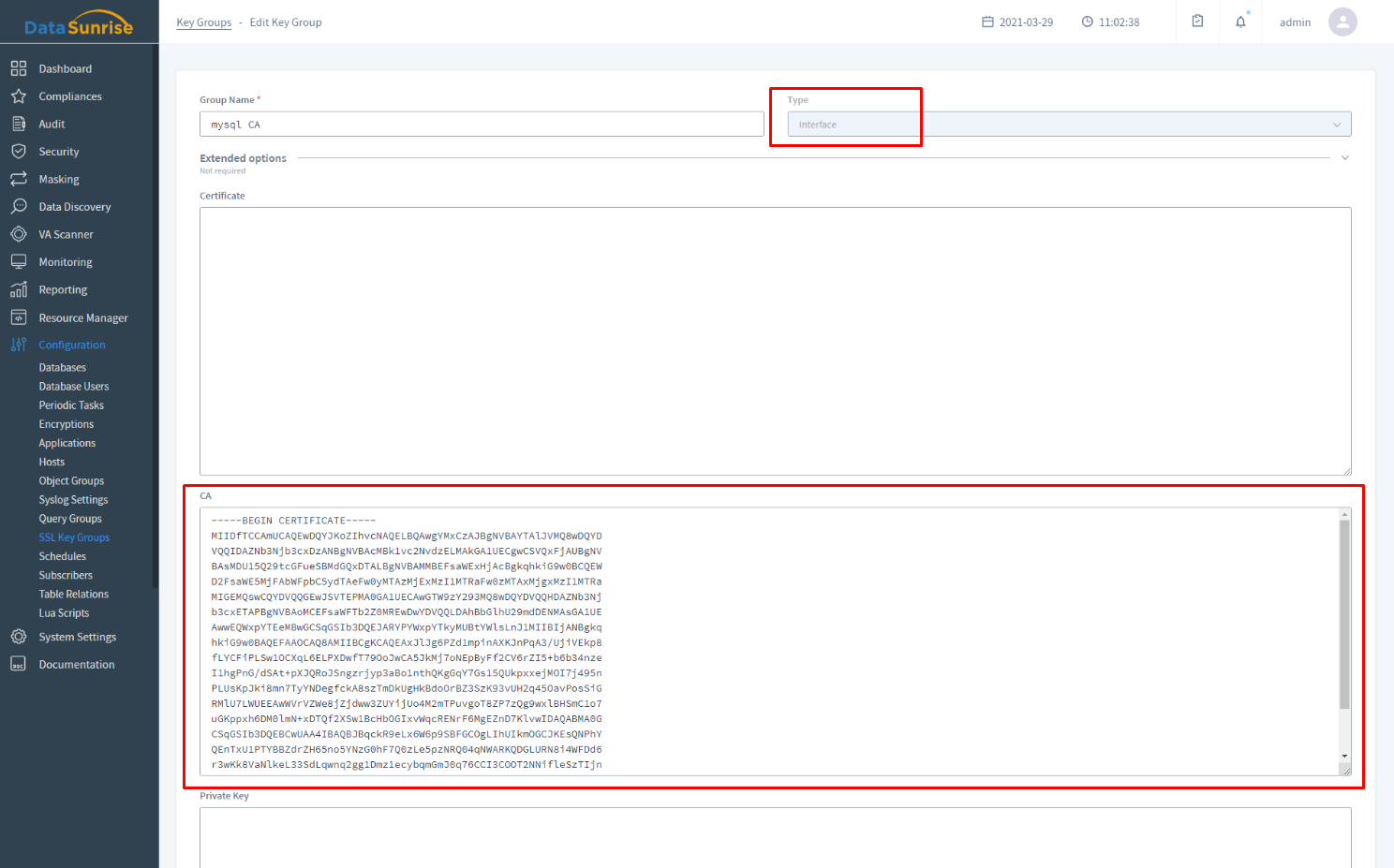Click inside the empty Certificate textarea
The width and height of the screenshot is (1394, 868).
point(774,340)
